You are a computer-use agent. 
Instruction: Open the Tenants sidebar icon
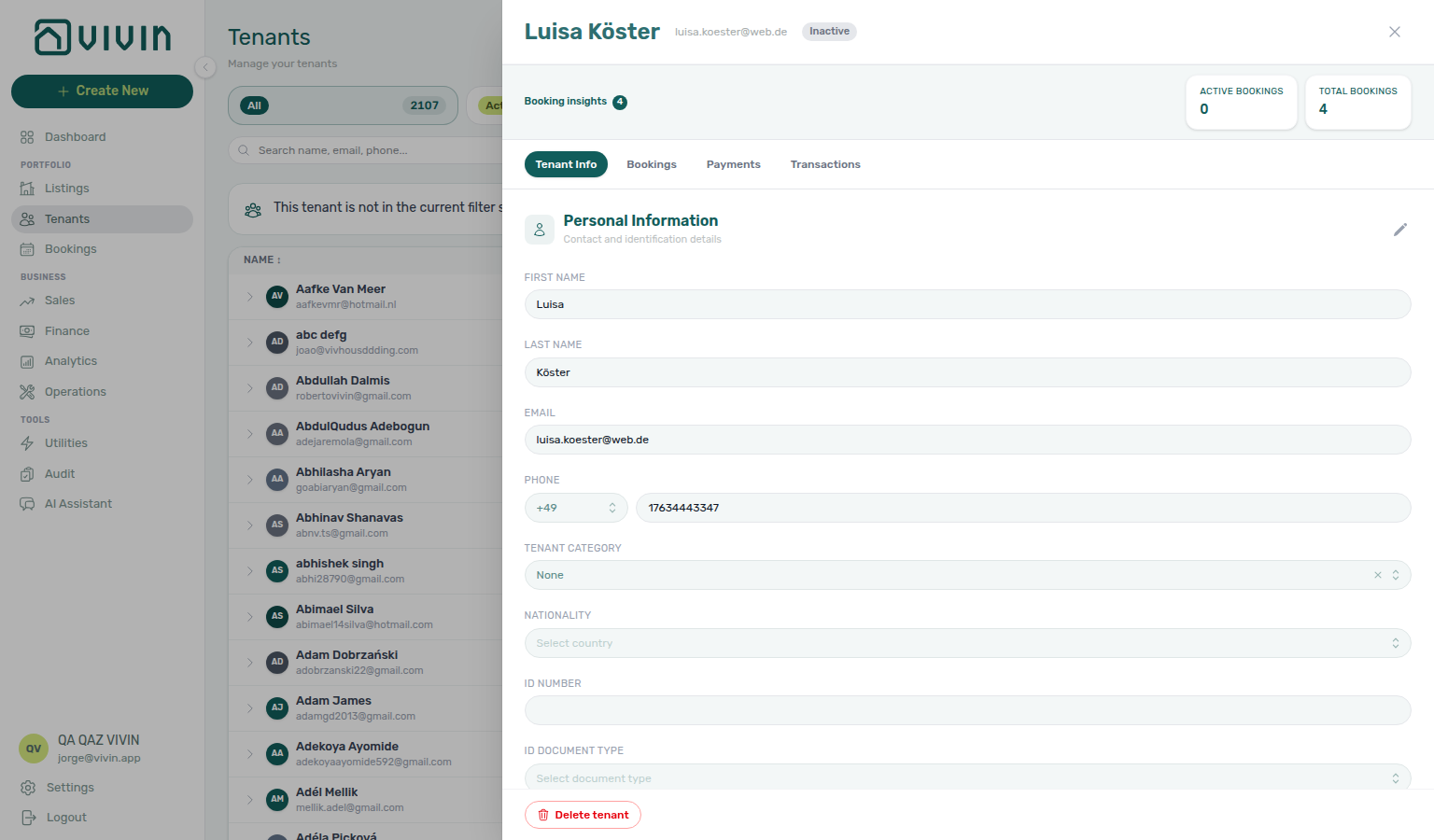[x=27, y=219]
